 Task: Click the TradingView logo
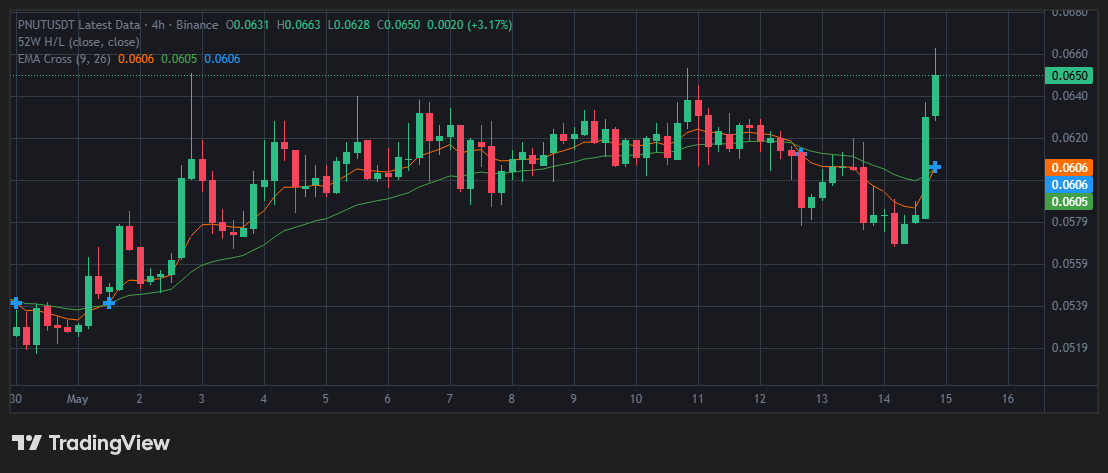[x=91, y=443]
